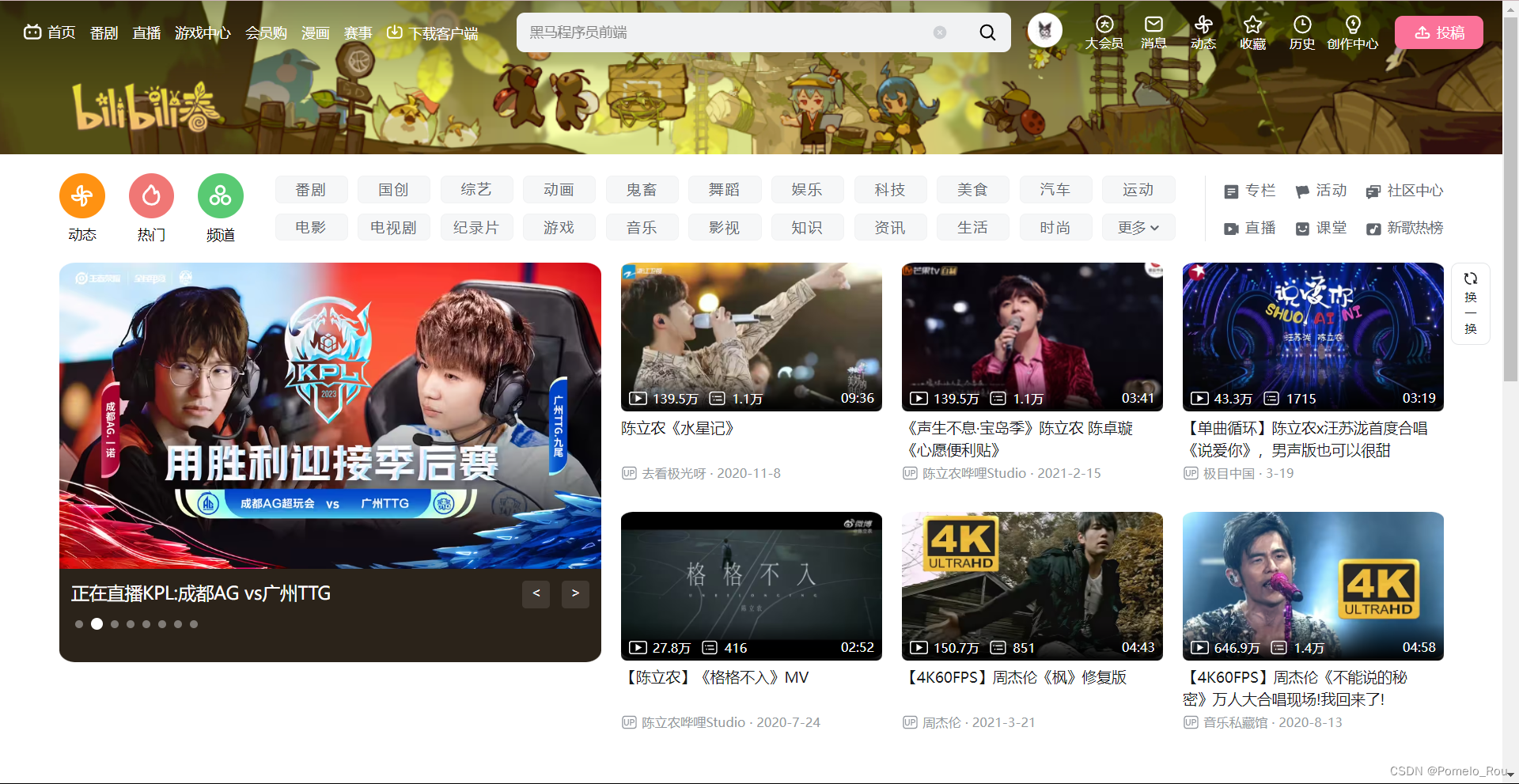1519x784 pixels.
Task: Clear the search box text
Action: [940, 32]
